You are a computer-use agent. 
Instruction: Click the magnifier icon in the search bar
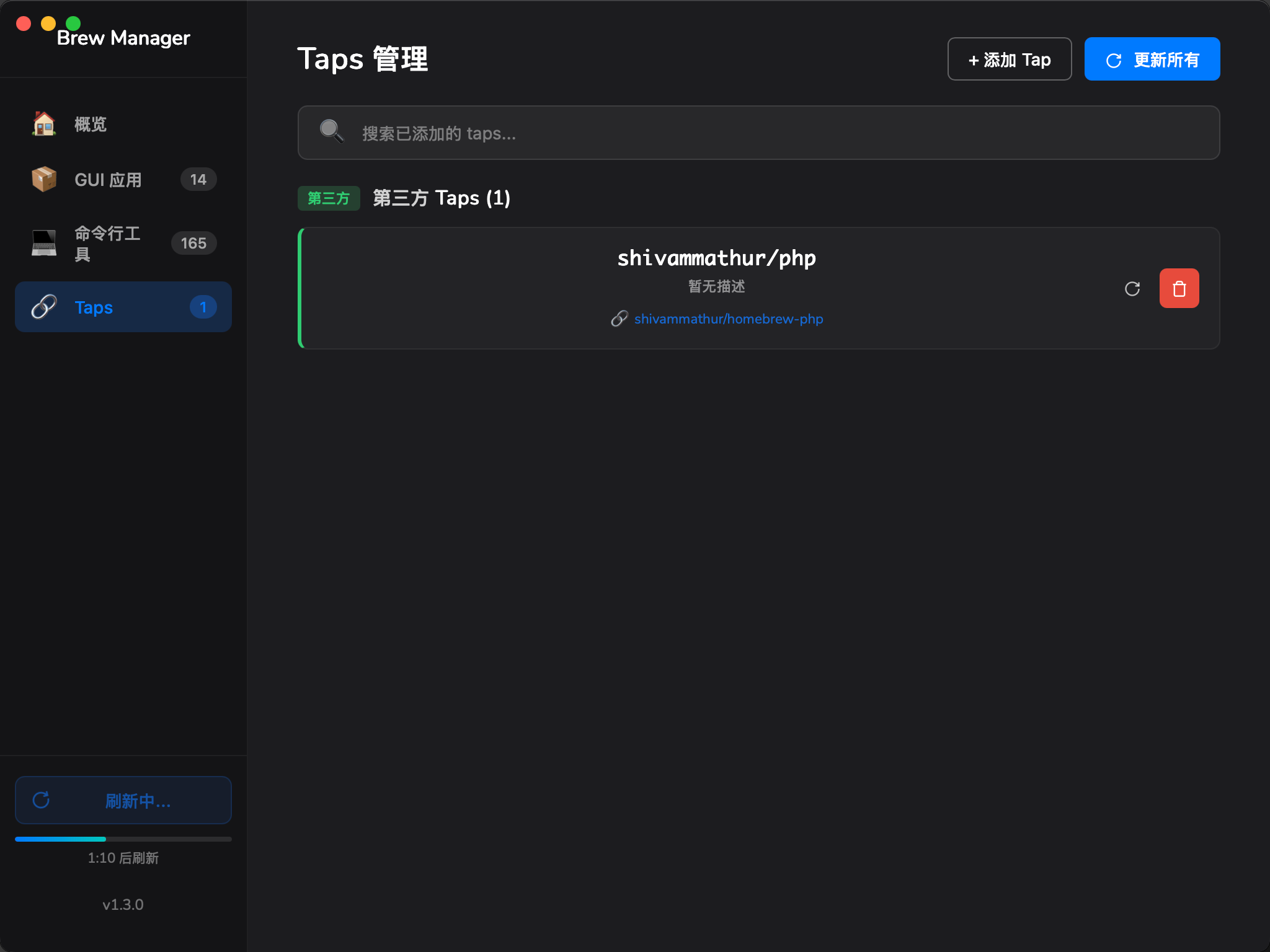(331, 131)
